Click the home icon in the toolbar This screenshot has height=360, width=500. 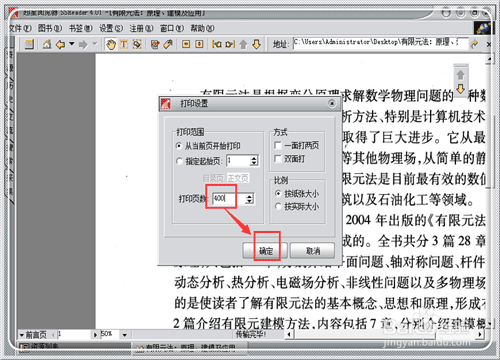click(x=47, y=44)
